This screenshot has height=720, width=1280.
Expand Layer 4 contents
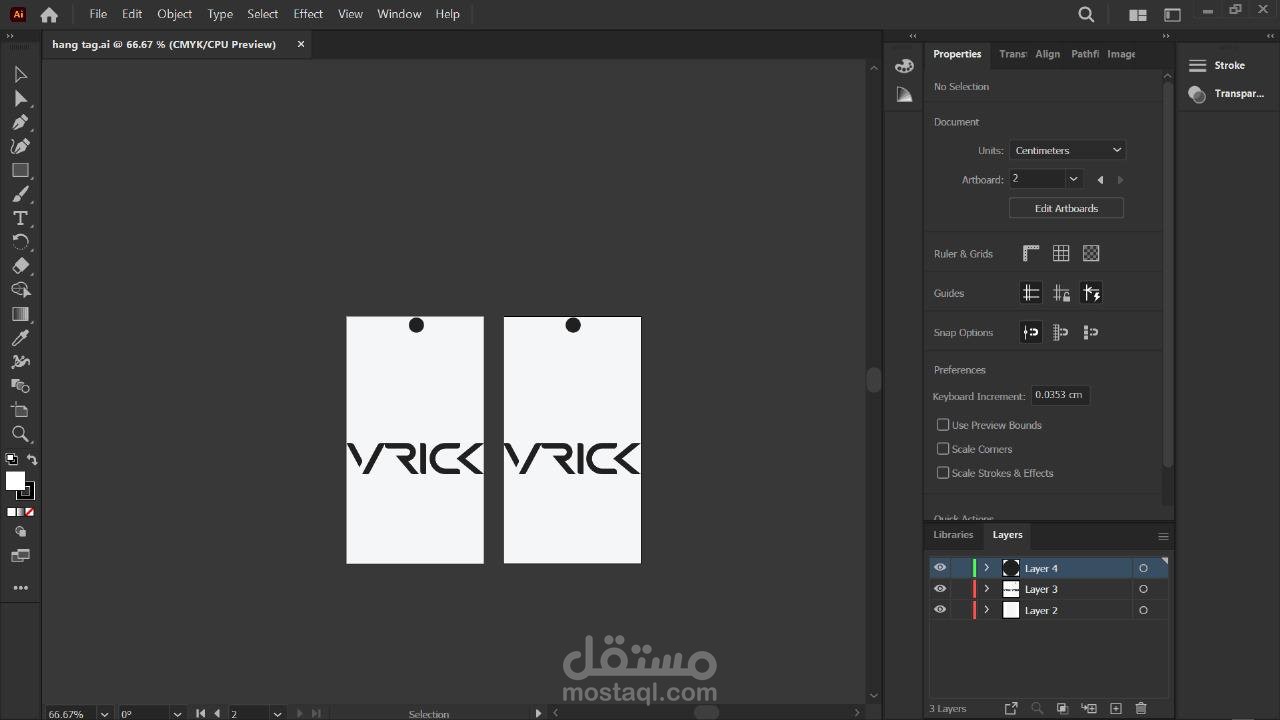pyautogui.click(x=986, y=568)
